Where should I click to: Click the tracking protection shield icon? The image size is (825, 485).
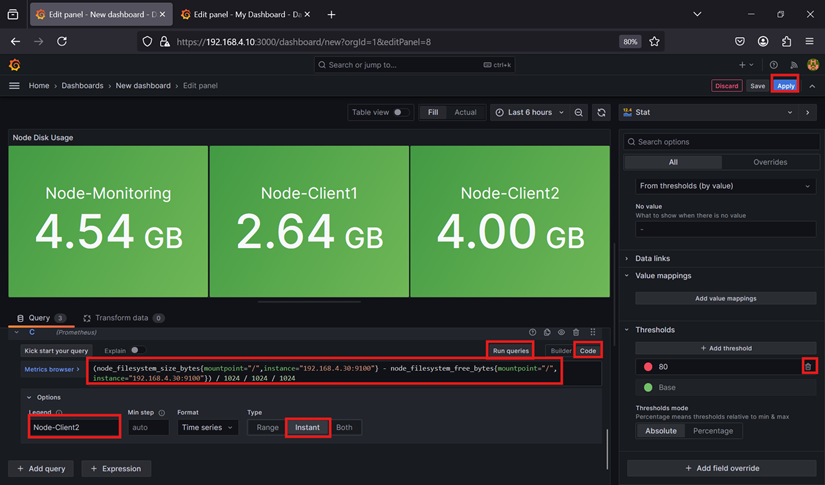[147, 42]
